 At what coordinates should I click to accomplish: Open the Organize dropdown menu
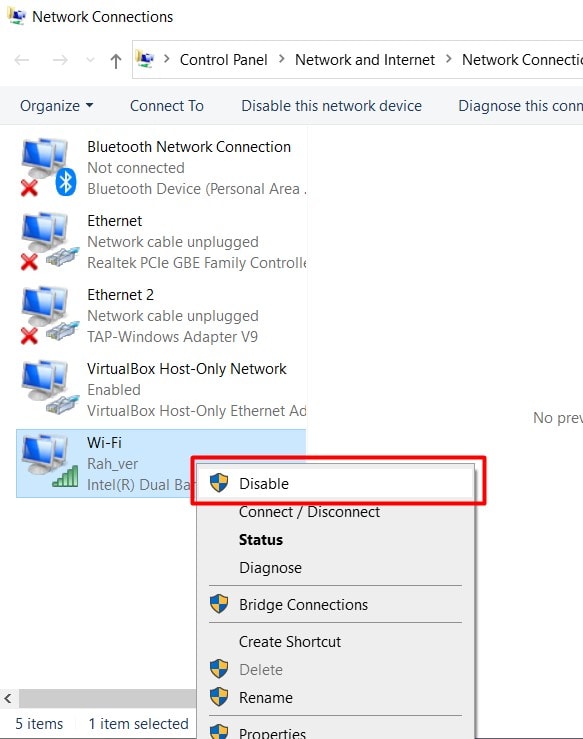pos(56,106)
